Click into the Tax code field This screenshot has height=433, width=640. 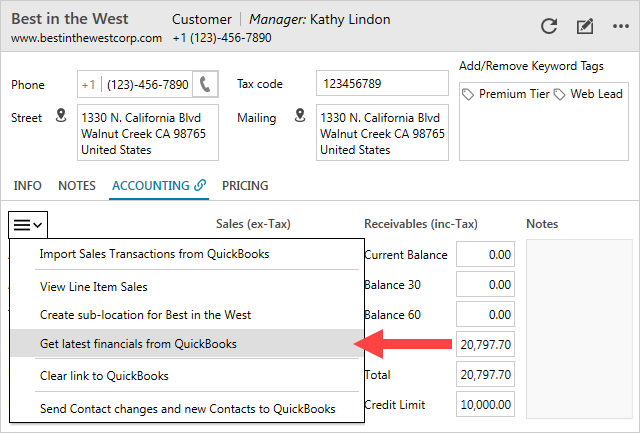point(382,84)
